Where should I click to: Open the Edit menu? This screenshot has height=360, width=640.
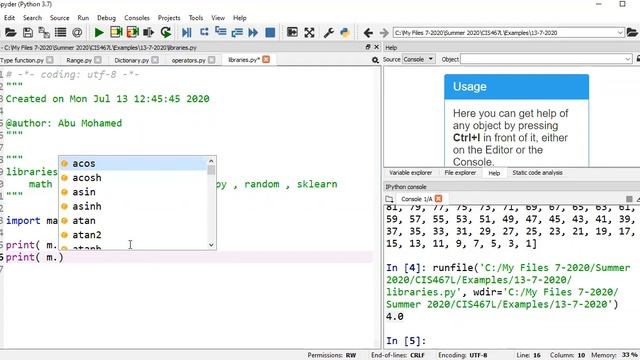point(9,18)
